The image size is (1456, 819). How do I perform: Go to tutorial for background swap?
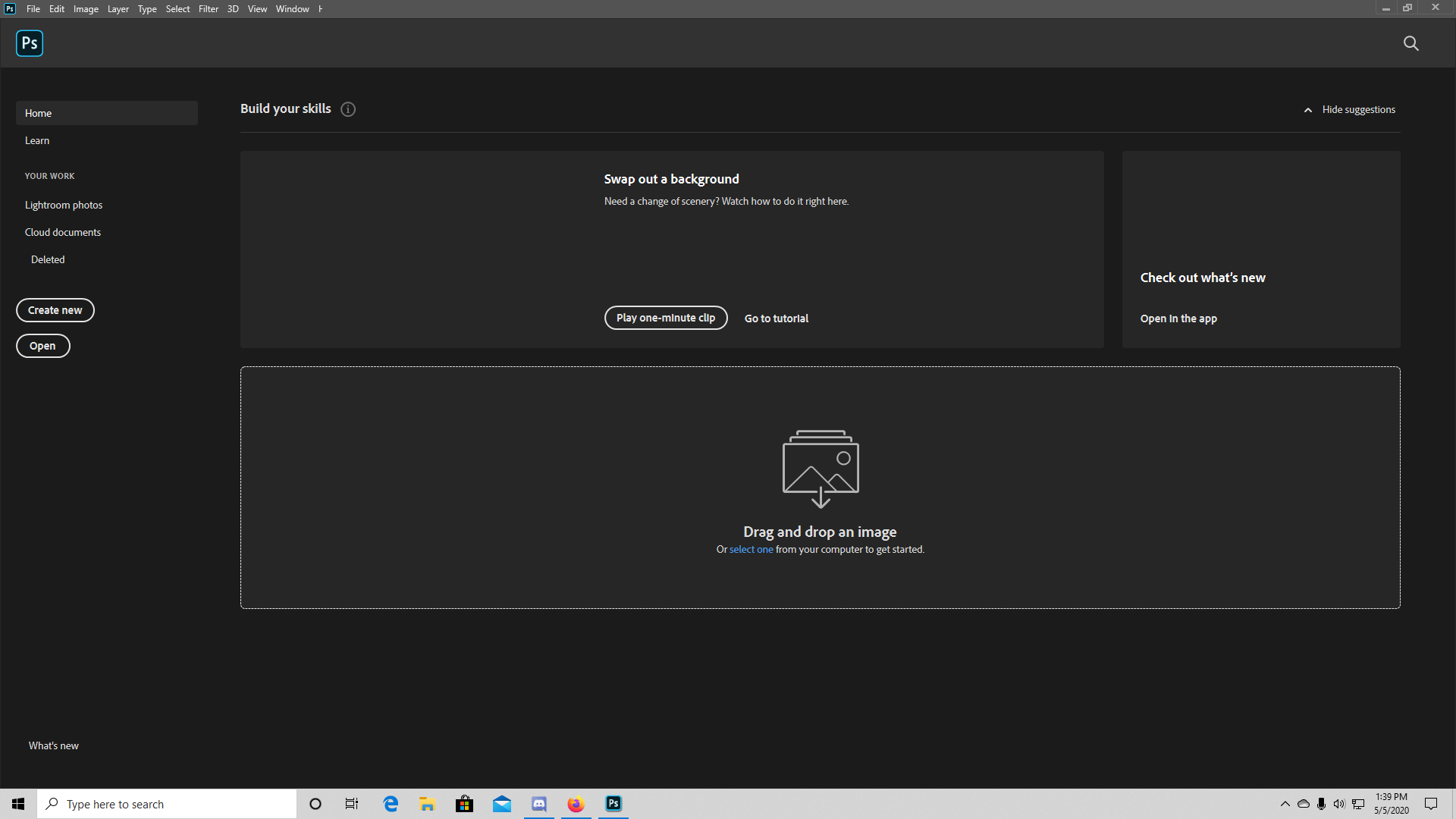(777, 317)
